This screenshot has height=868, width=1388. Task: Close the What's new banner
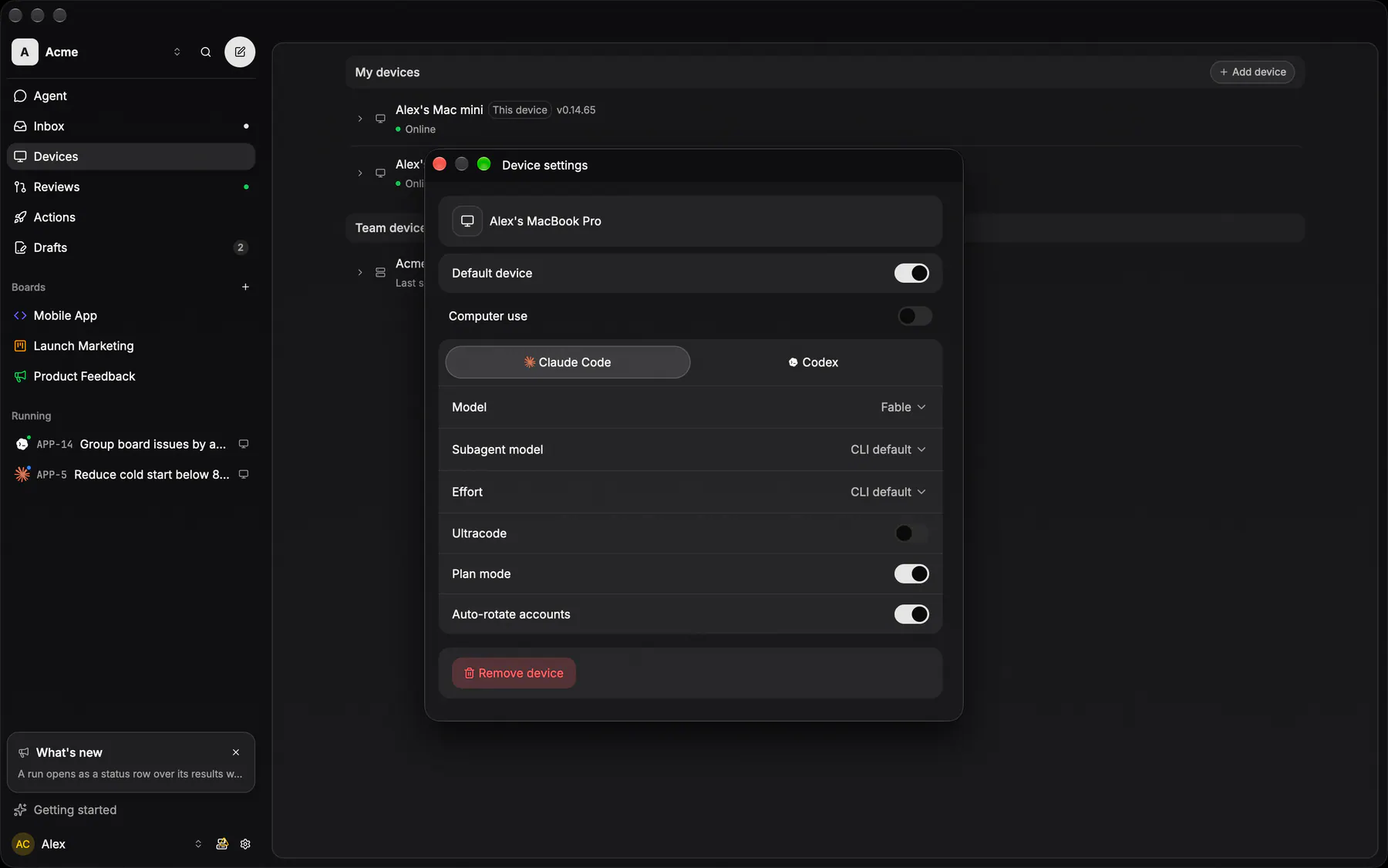236,752
